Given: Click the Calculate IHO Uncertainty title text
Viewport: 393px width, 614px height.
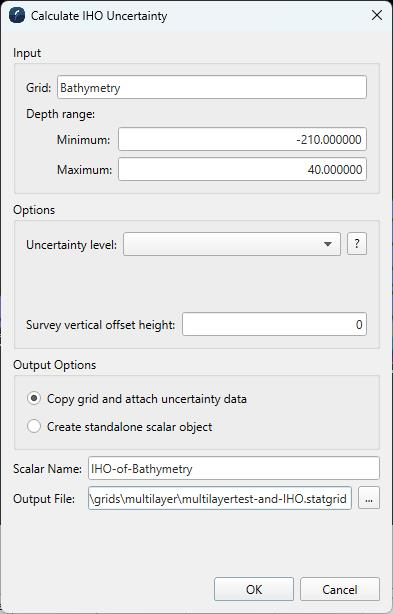Looking at the screenshot, I should (99, 16).
